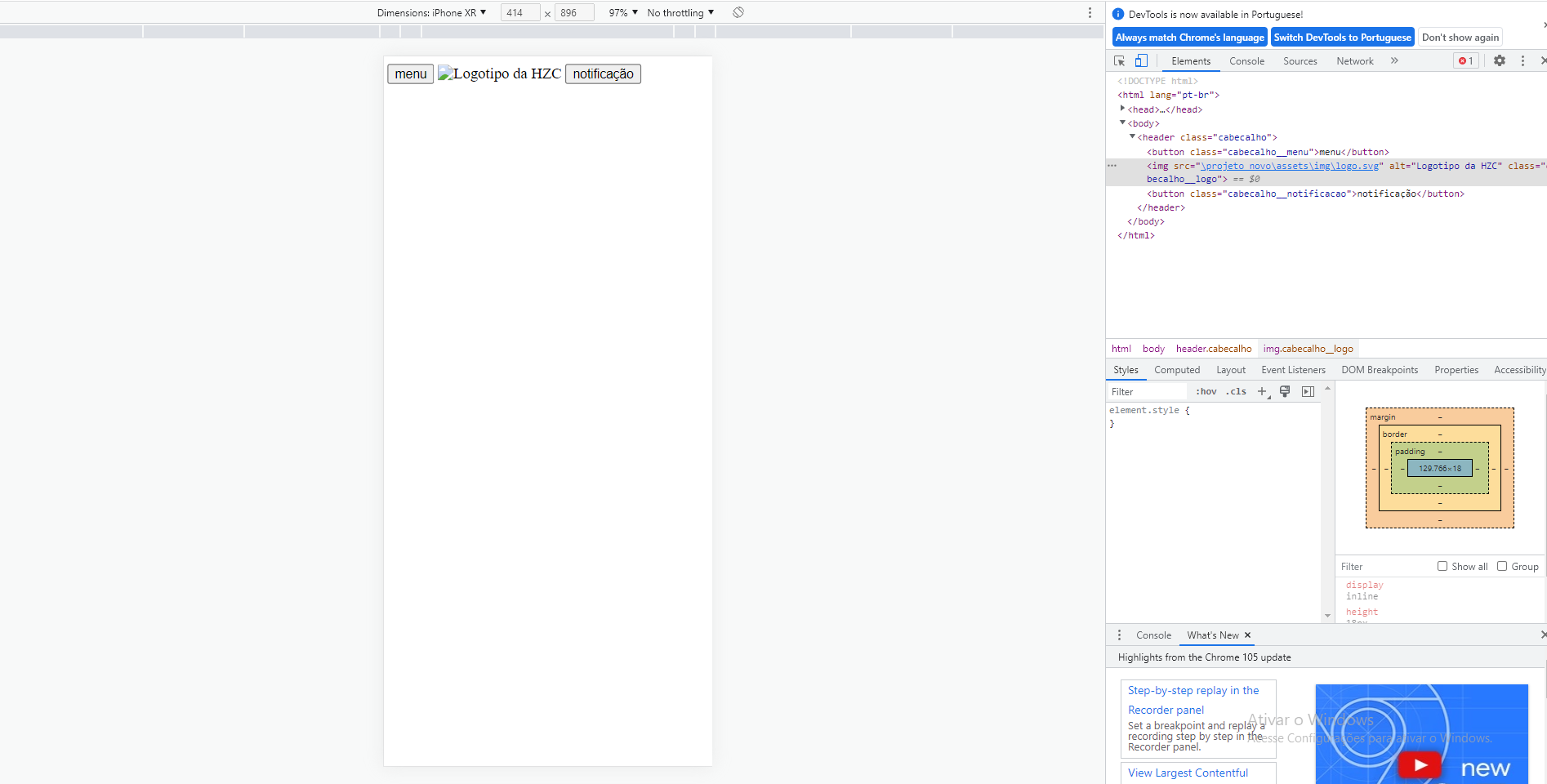Click the viewport width 414 field
The height and width of the screenshot is (784, 1547).
(x=519, y=13)
